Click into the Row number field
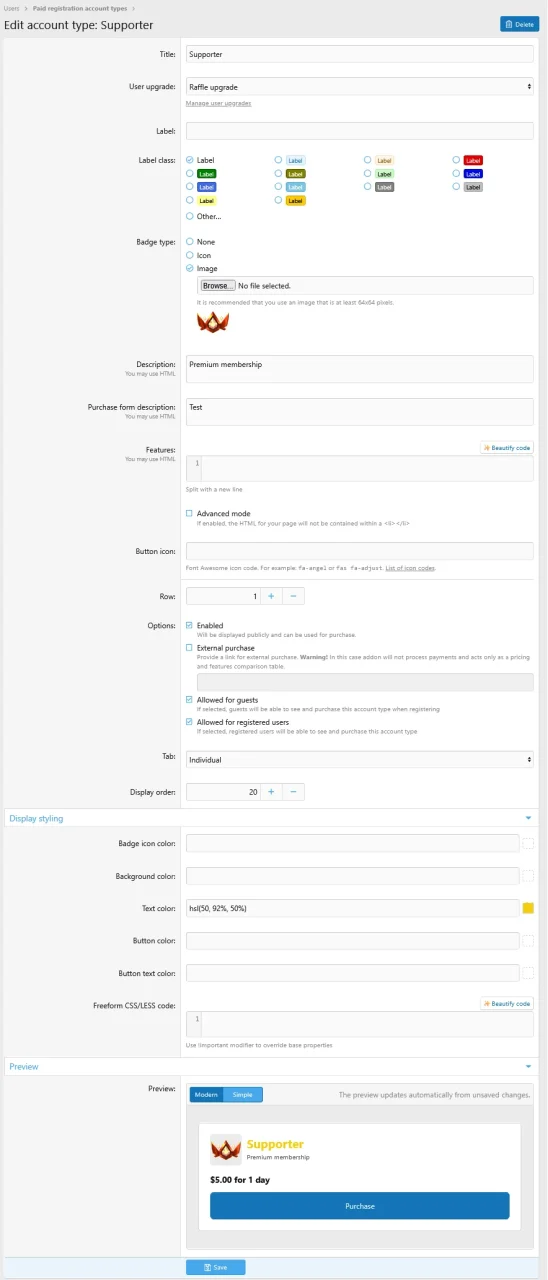548x1280 pixels. pos(223,596)
